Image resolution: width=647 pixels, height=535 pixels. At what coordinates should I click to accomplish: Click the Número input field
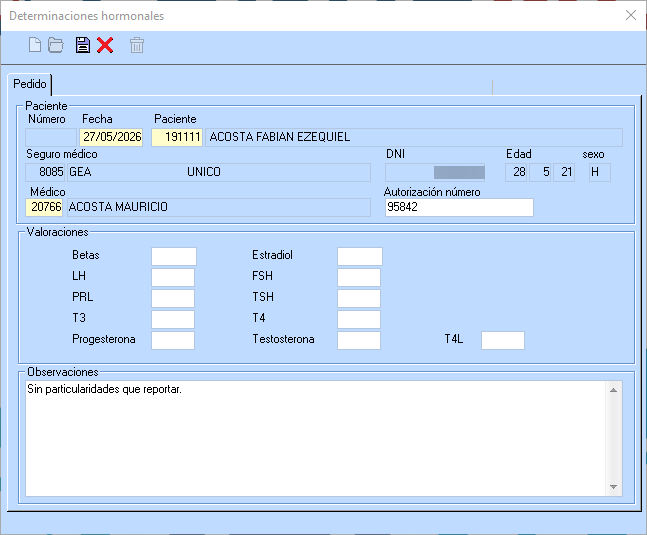[51, 137]
